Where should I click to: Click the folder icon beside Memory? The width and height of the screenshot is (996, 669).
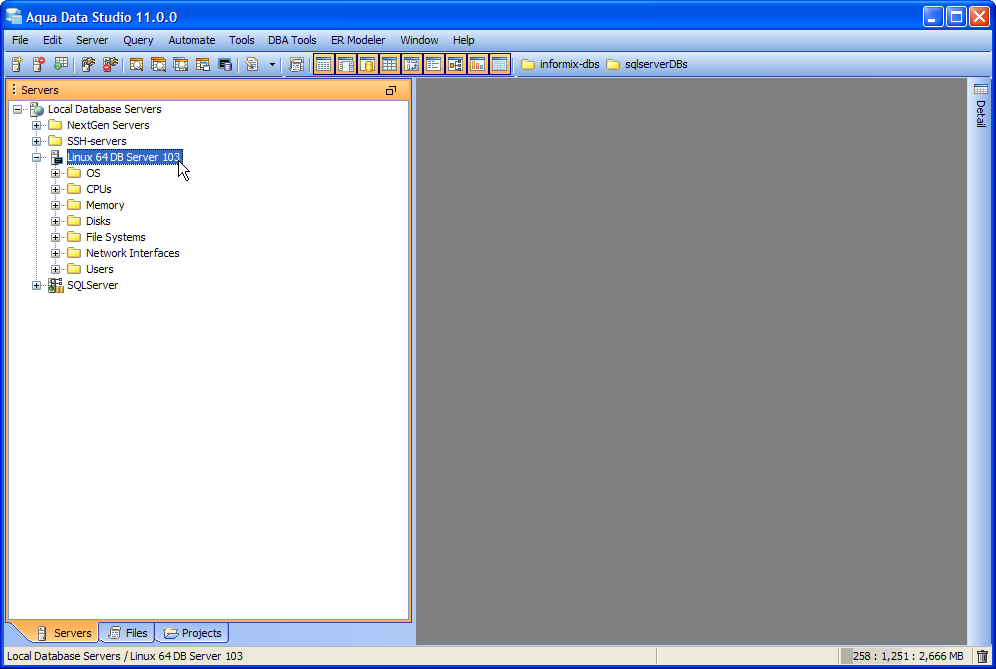tap(74, 205)
